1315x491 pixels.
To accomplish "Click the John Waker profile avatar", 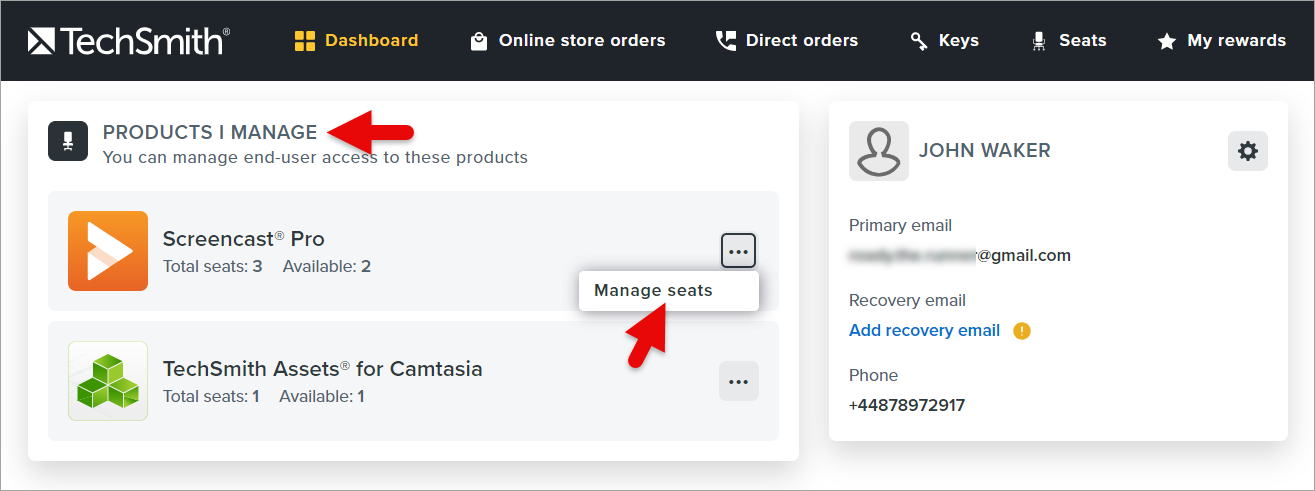I will point(878,151).
